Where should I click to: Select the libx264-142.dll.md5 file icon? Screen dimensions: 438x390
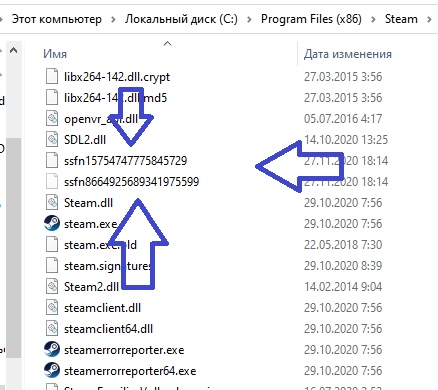[52, 98]
